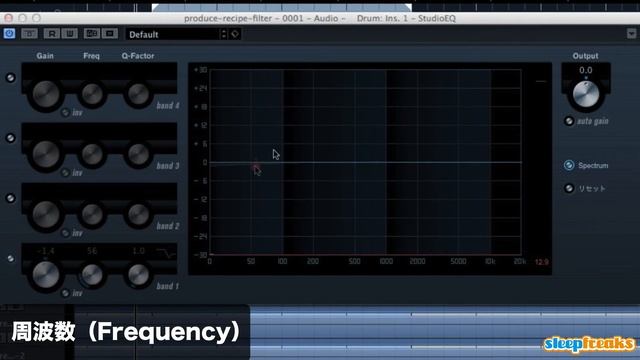Toggle the inv button for band 3

[x=65, y=173]
